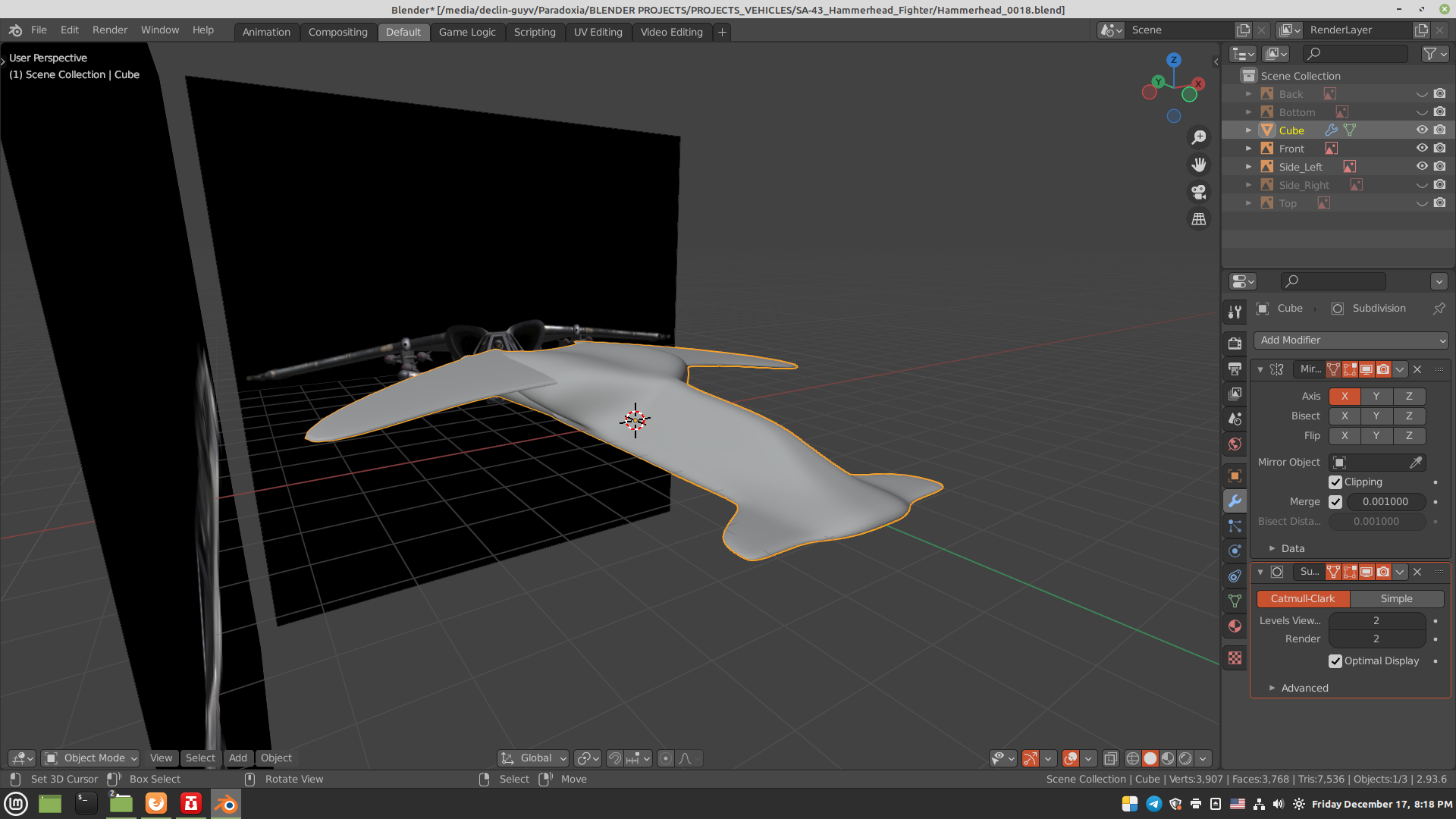Toggle proportional editing in viewport header
The image size is (1456, 819).
tap(665, 758)
